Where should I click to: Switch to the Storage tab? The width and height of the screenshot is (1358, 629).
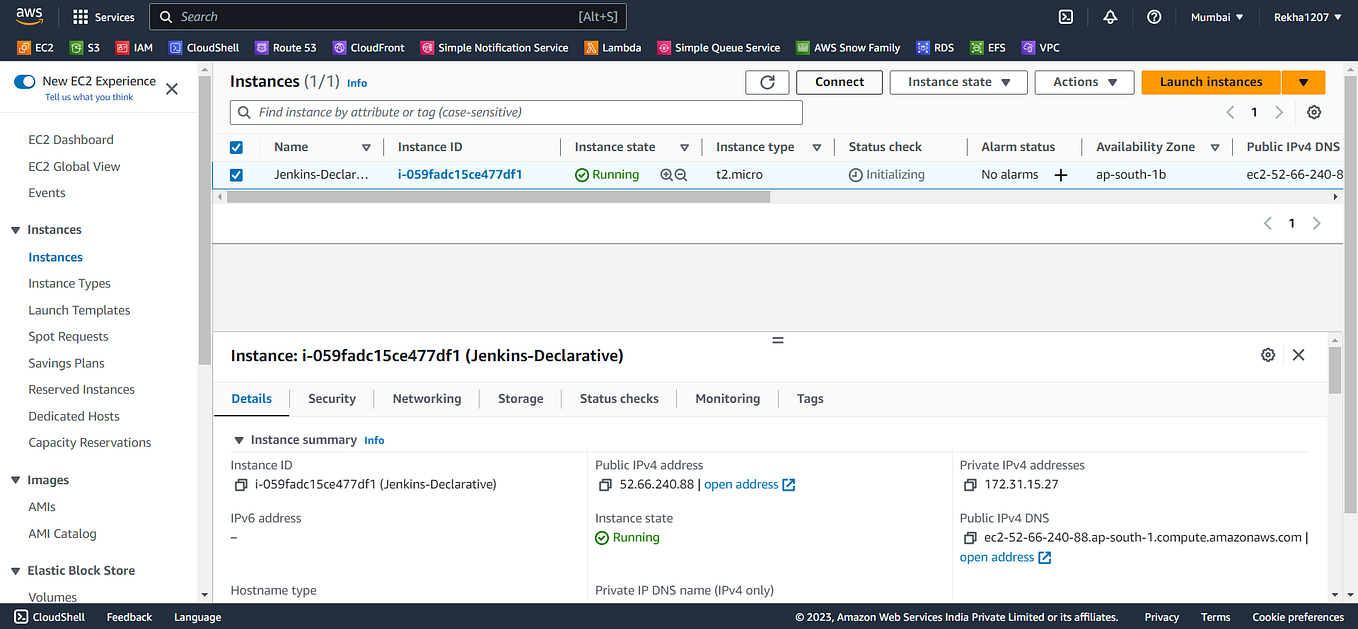point(520,398)
